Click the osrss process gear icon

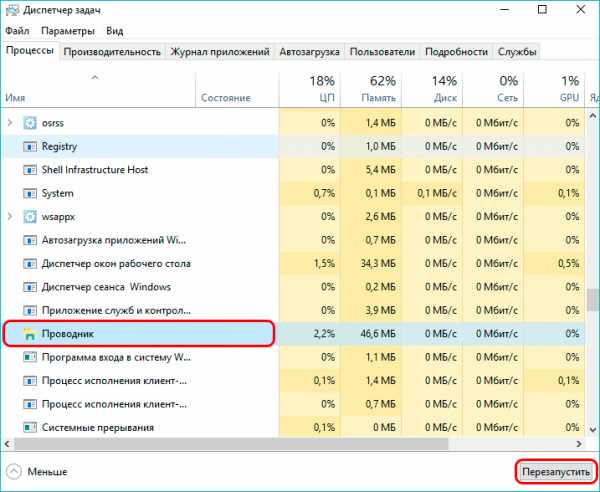coord(30,123)
